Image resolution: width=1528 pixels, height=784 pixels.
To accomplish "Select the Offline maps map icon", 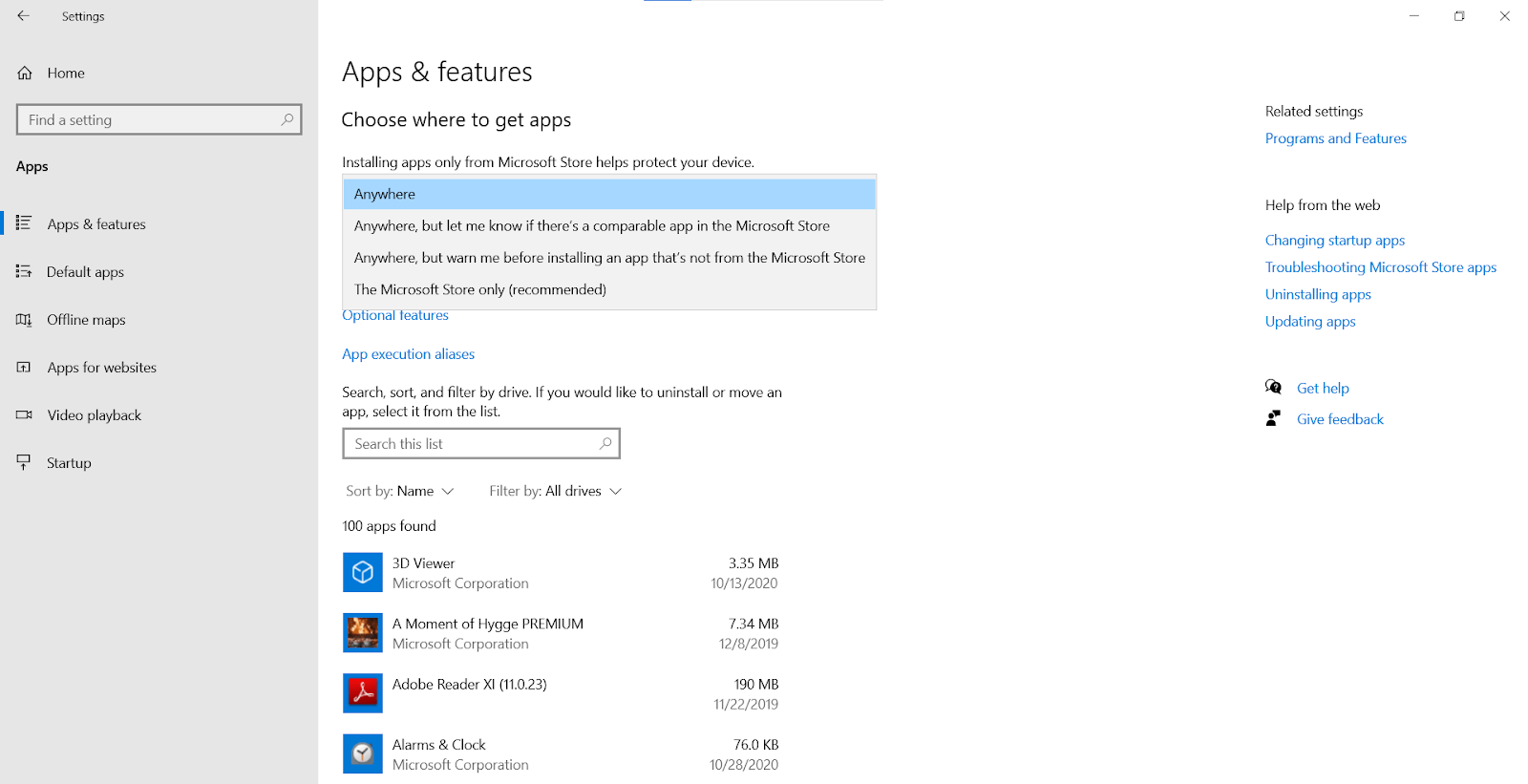I will pyautogui.click(x=24, y=319).
